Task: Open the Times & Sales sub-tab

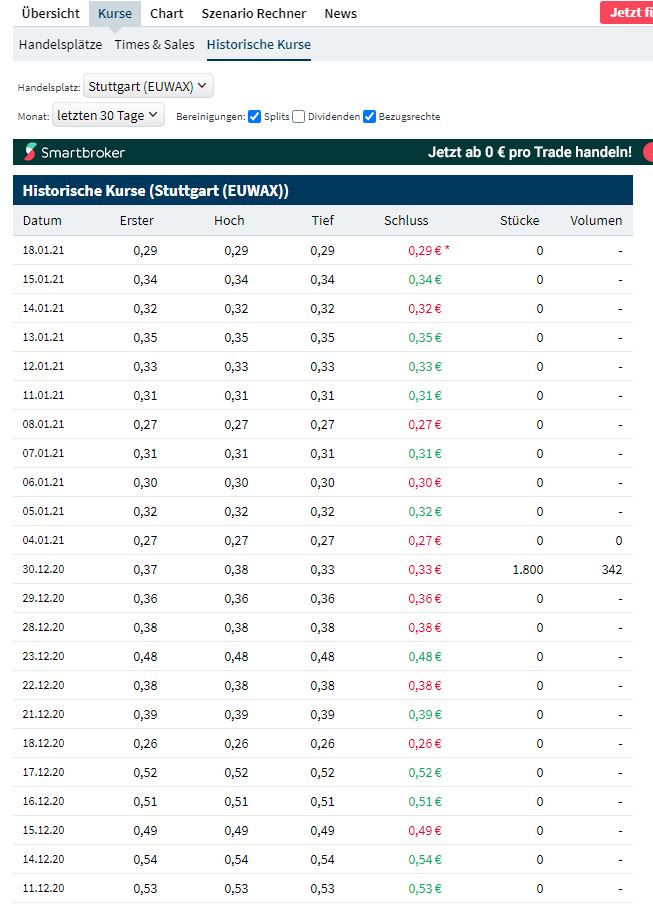Action: point(154,45)
